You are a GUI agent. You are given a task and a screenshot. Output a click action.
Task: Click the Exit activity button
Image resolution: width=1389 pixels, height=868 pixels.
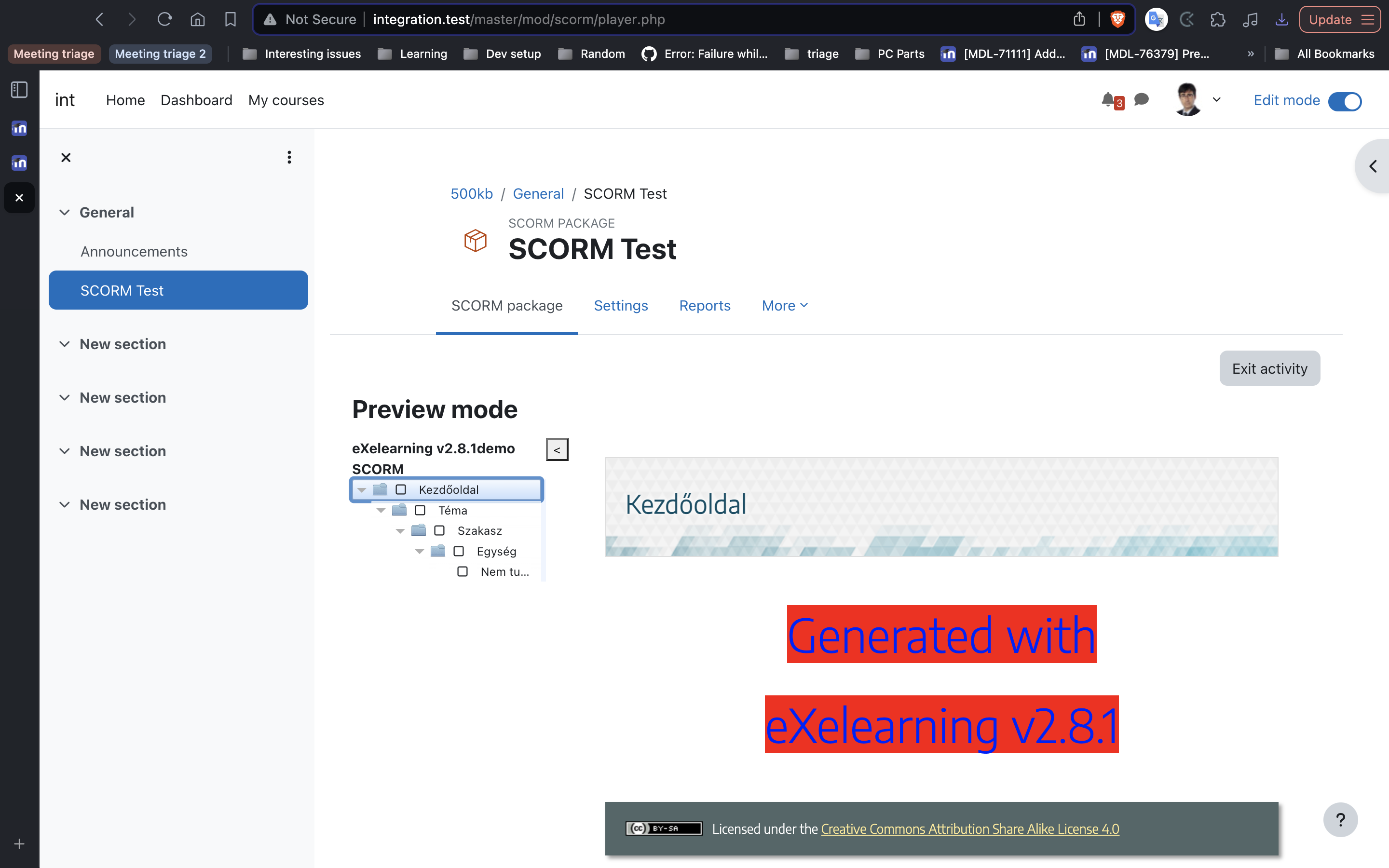tap(1269, 368)
